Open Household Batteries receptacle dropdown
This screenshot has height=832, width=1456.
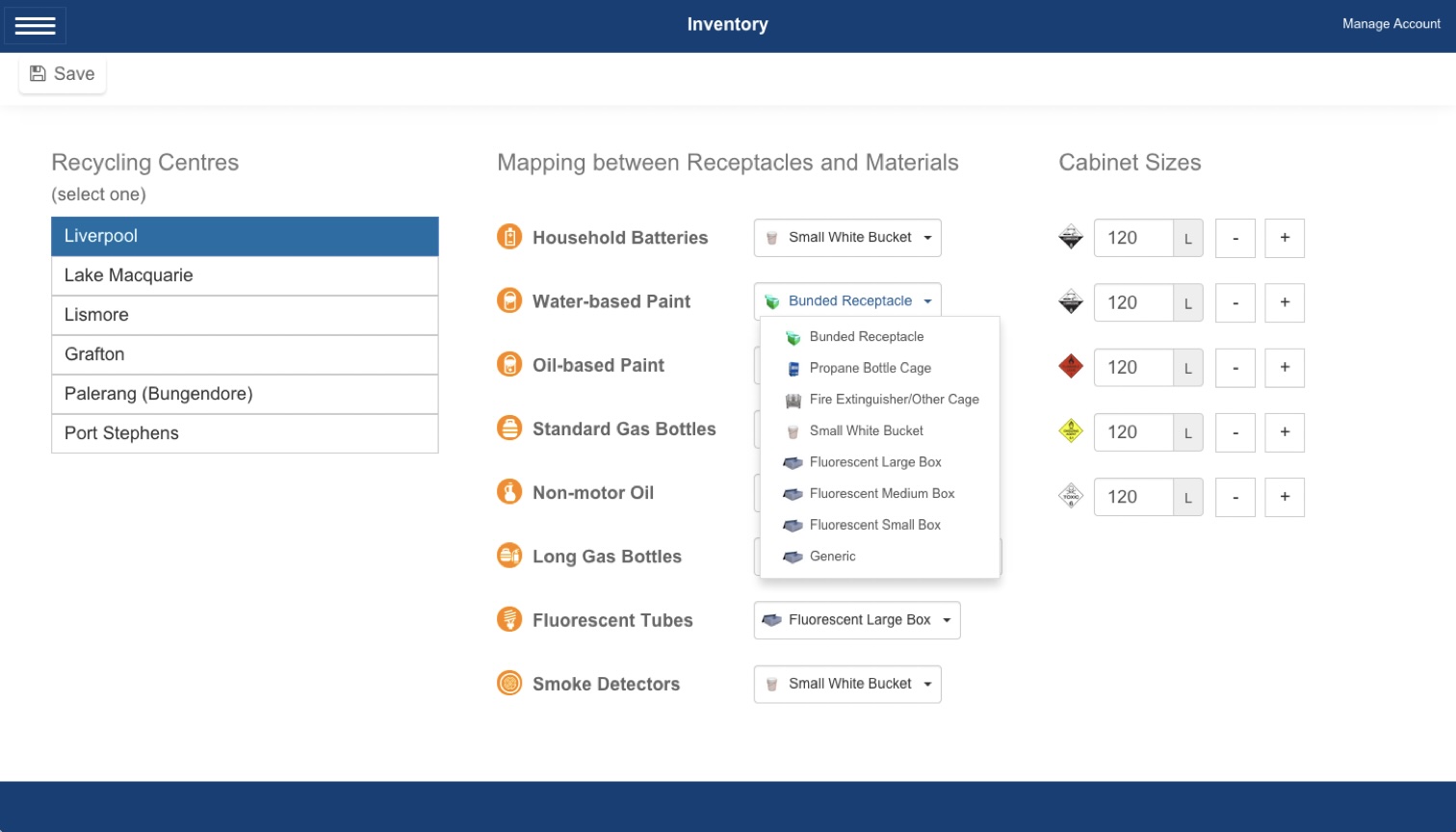point(847,238)
